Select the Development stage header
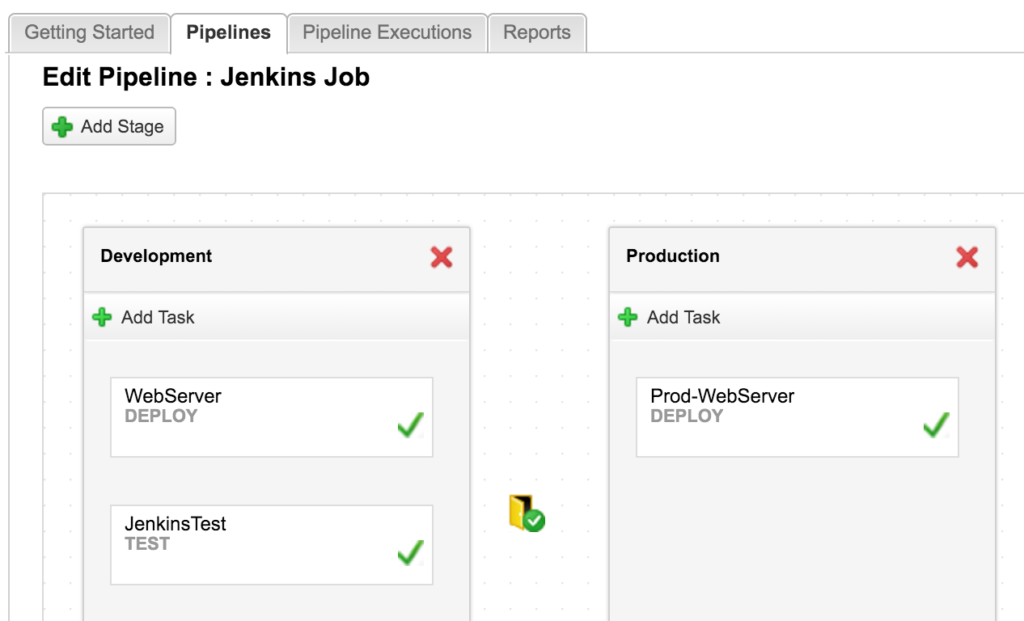The image size is (1024, 621). 157,256
